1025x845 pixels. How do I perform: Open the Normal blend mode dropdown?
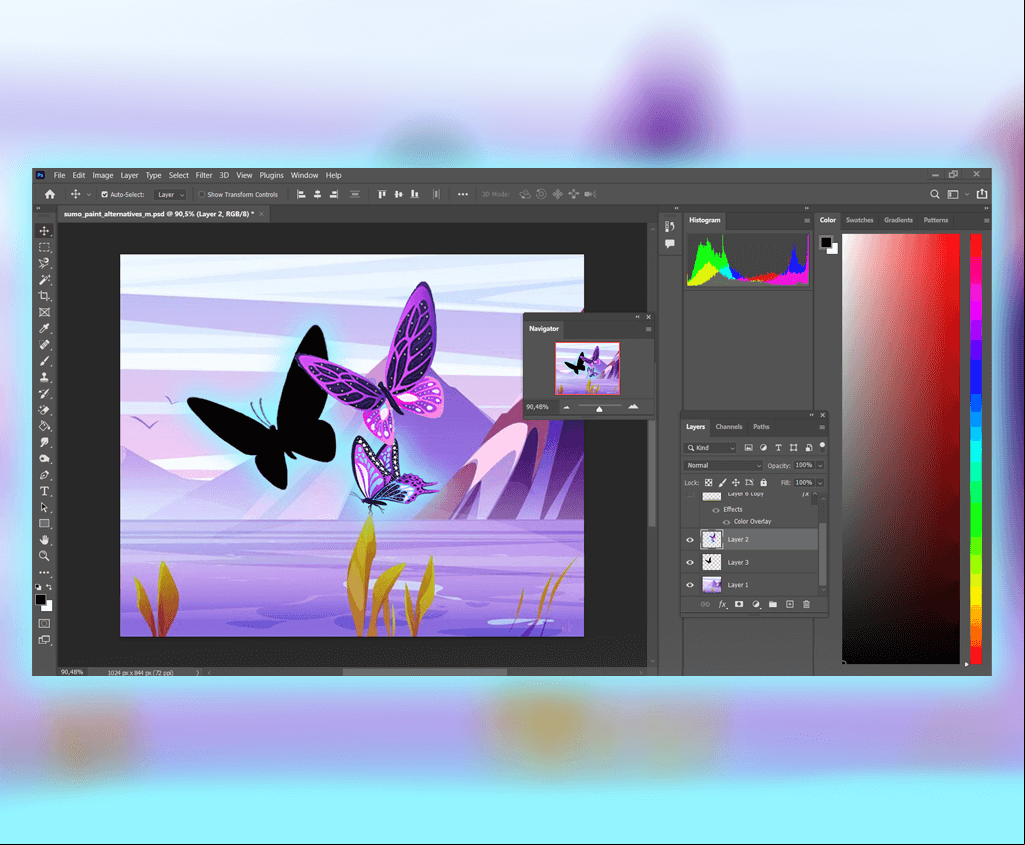[x=723, y=465]
